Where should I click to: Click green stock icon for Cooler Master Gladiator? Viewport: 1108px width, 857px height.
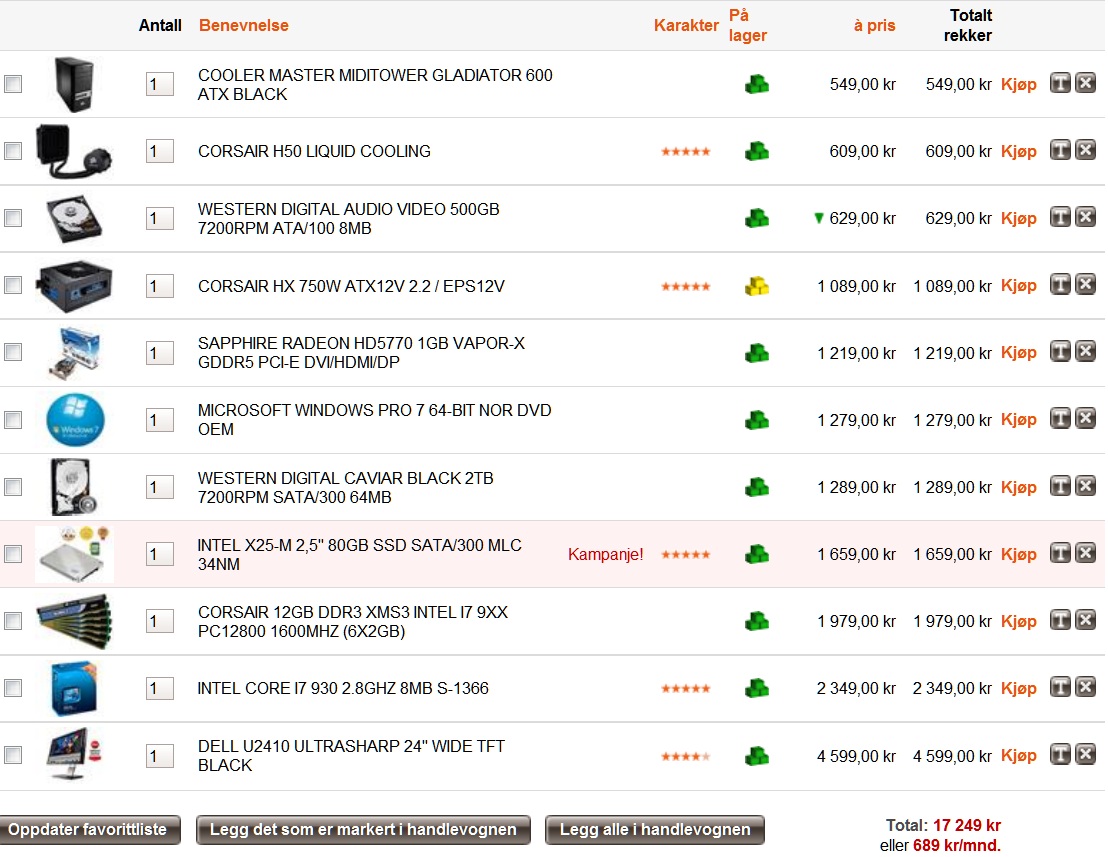pos(757,85)
